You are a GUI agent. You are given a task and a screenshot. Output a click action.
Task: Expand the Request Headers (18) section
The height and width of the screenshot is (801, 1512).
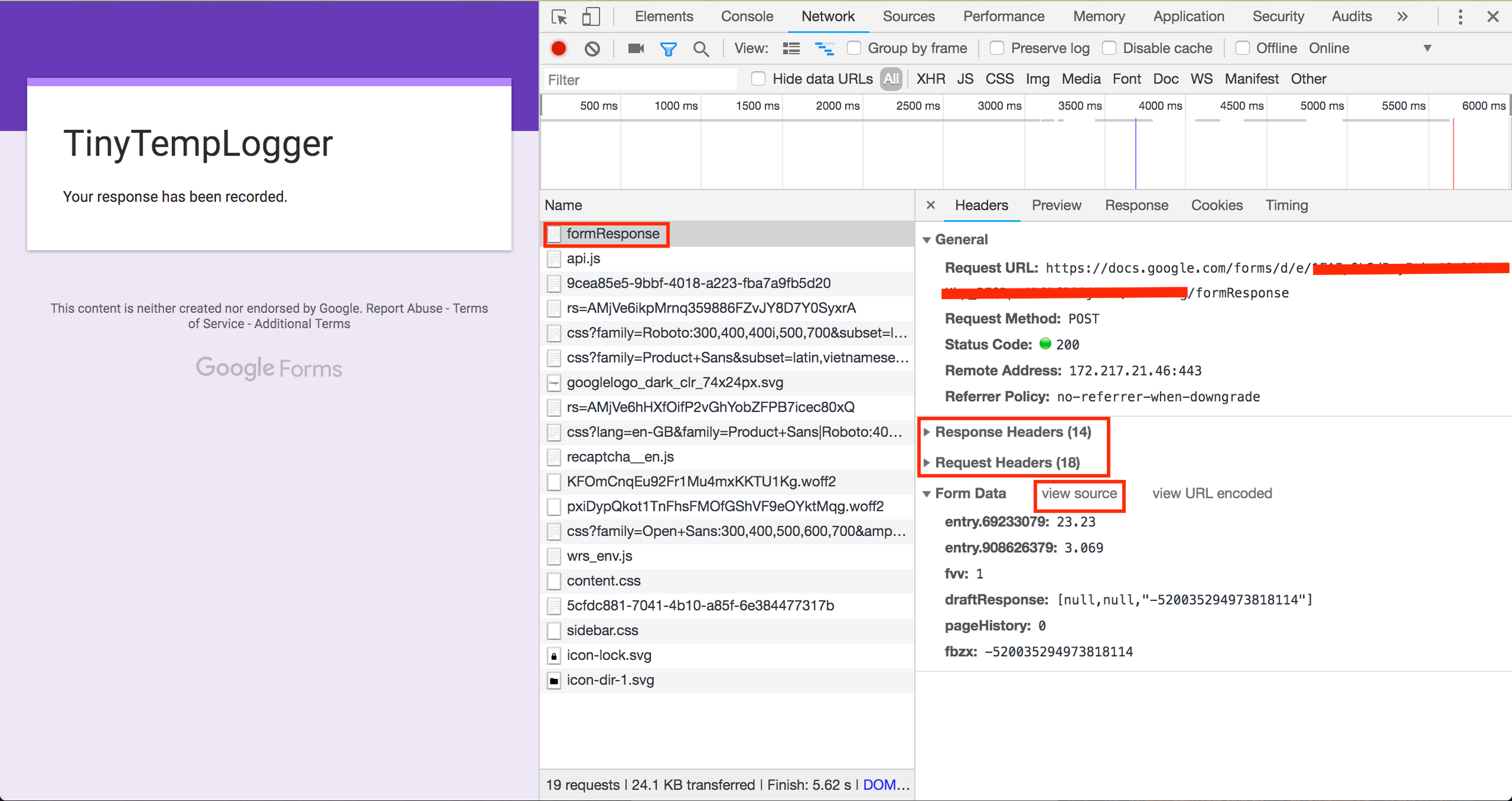click(1007, 463)
